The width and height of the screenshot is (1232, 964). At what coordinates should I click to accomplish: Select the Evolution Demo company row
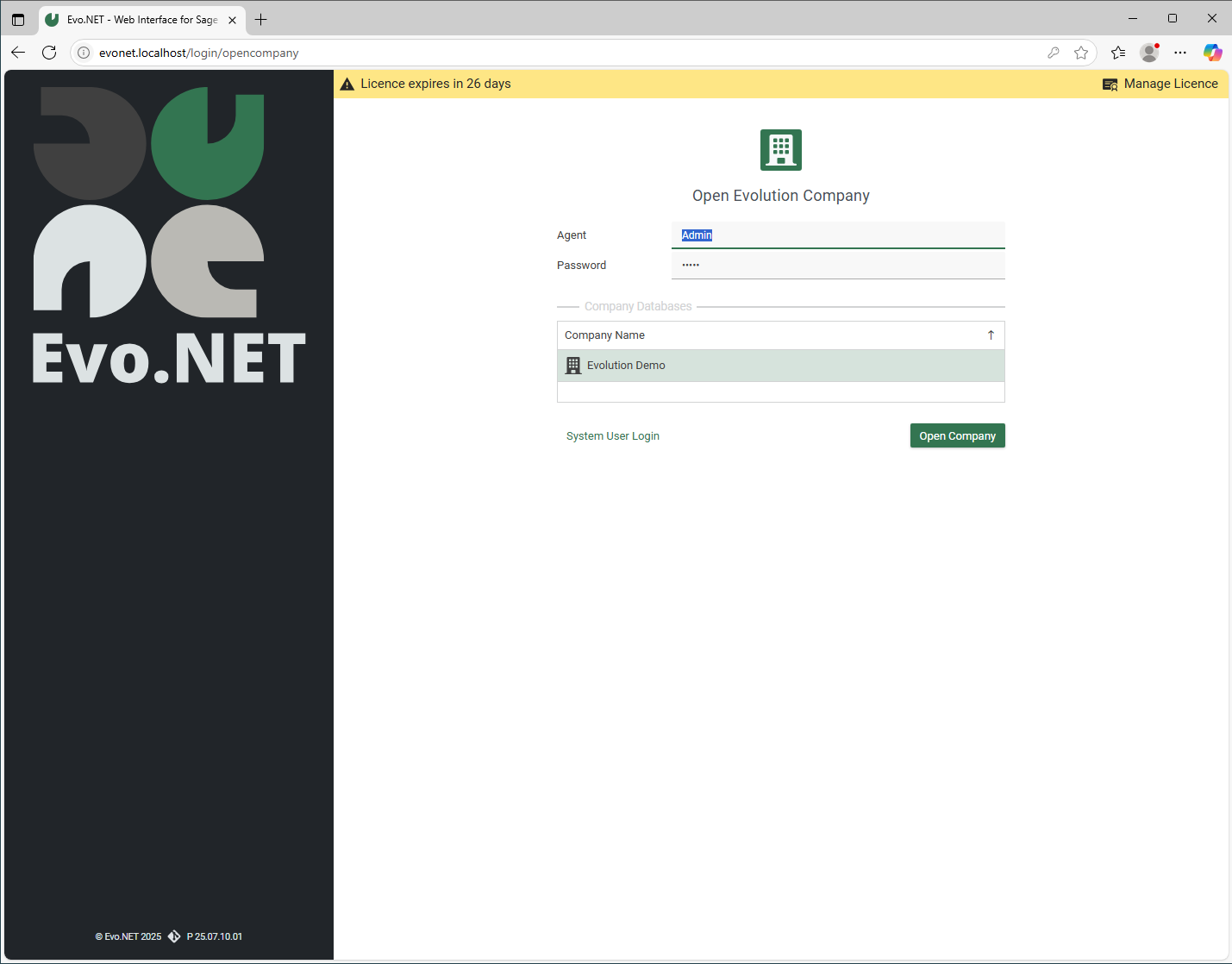click(x=781, y=366)
